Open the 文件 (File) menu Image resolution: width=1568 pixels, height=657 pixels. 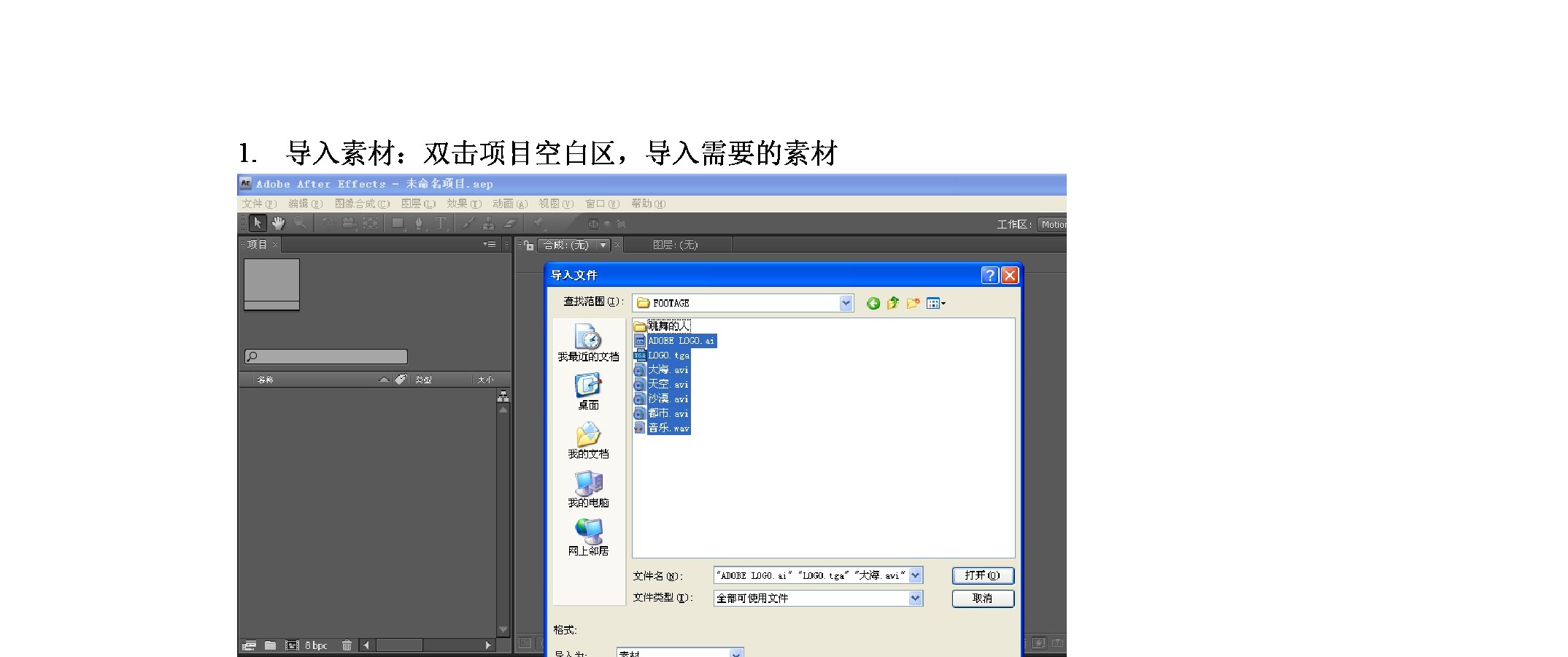[x=259, y=204]
